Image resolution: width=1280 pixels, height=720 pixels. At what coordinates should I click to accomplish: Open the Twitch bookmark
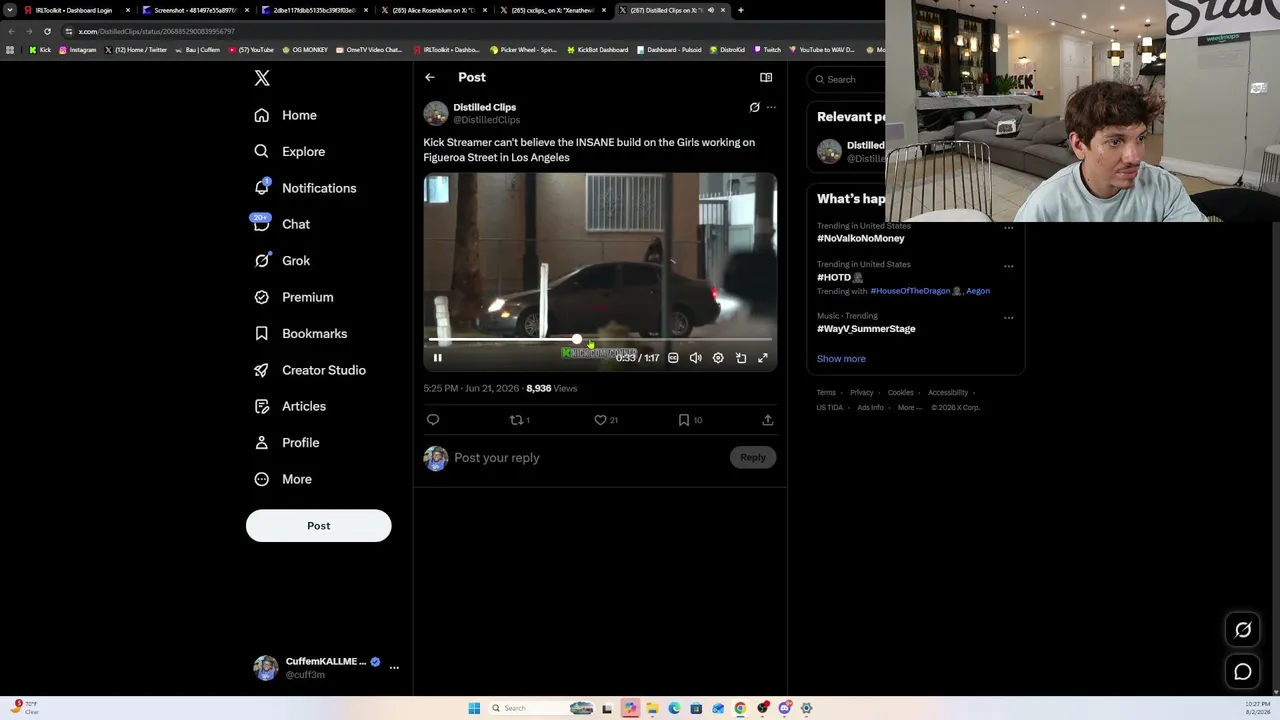768,50
